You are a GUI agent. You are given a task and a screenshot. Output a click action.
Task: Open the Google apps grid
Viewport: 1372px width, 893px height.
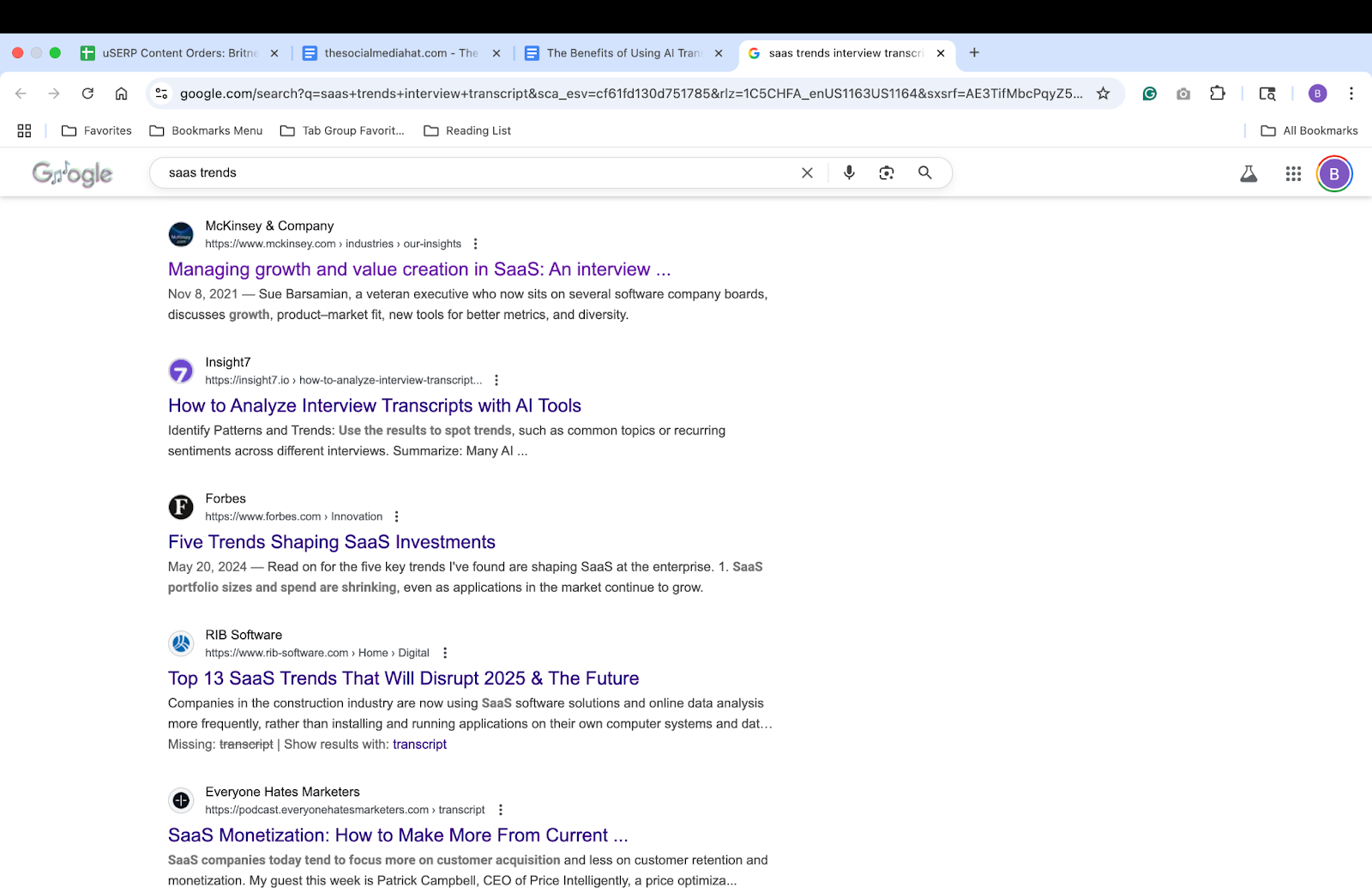tap(1294, 174)
